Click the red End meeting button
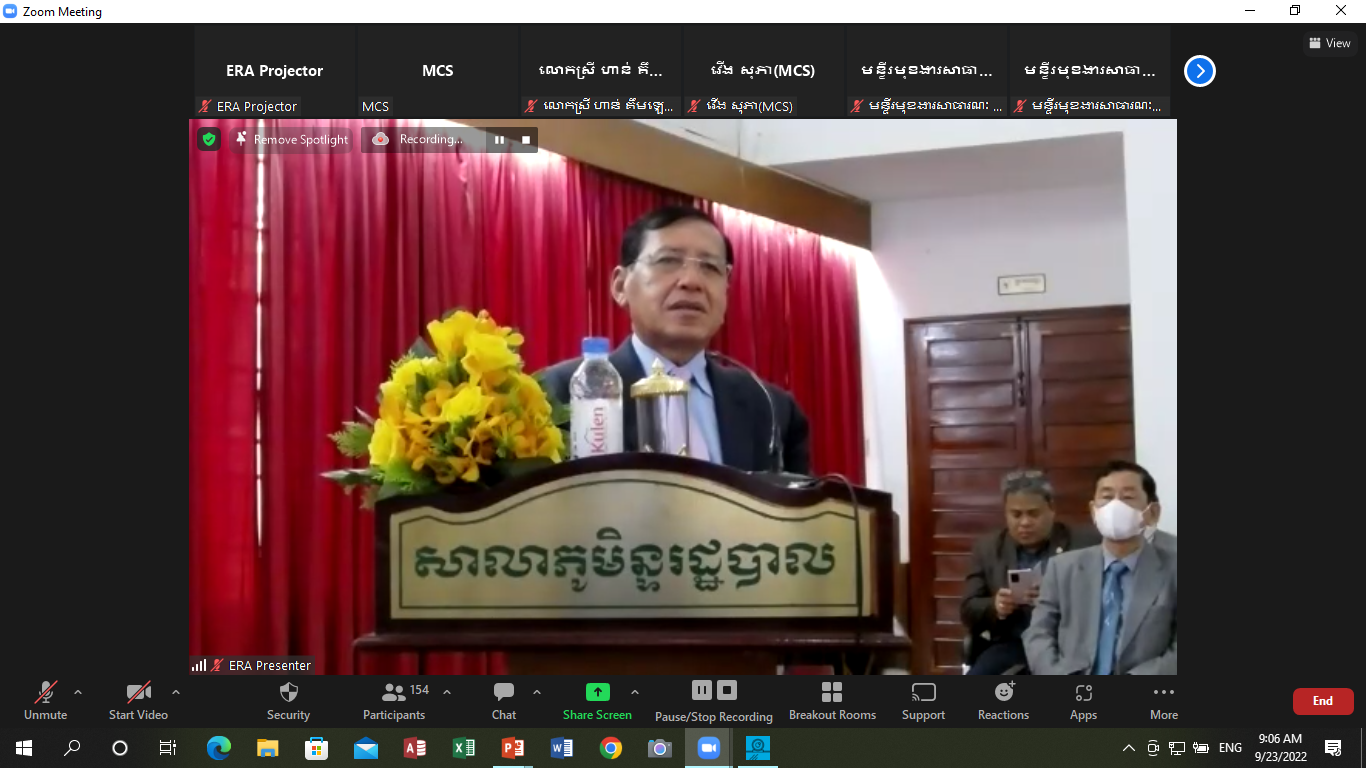 click(1322, 701)
